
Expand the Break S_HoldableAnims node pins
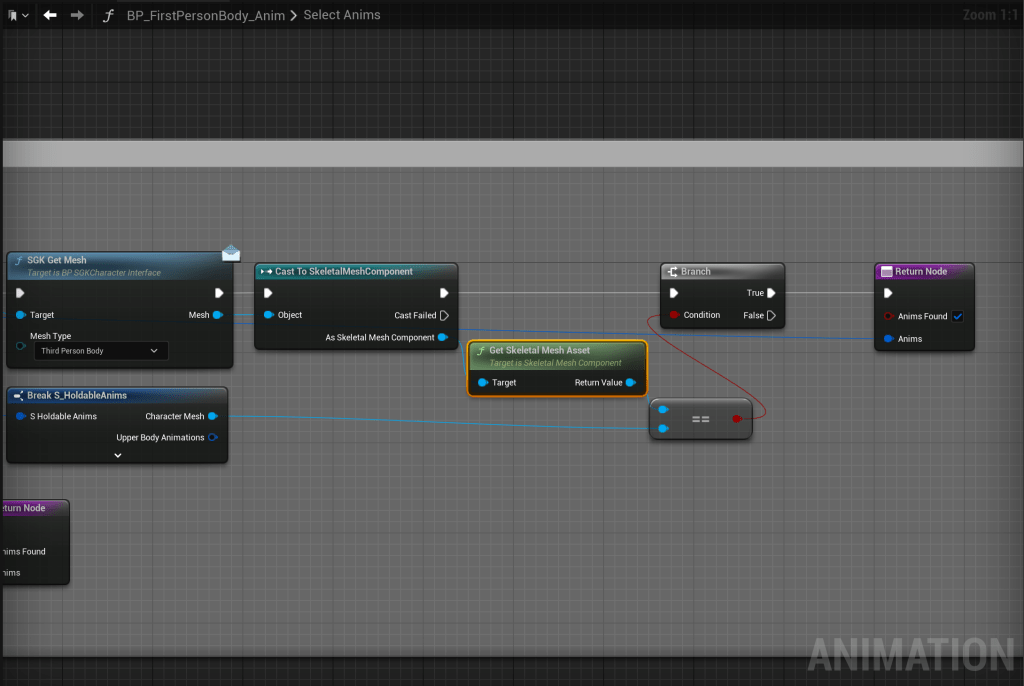pos(117,455)
